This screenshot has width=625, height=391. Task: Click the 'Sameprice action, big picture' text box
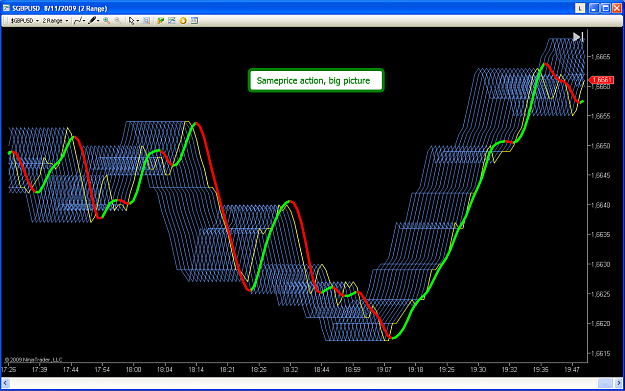(x=316, y=81)
